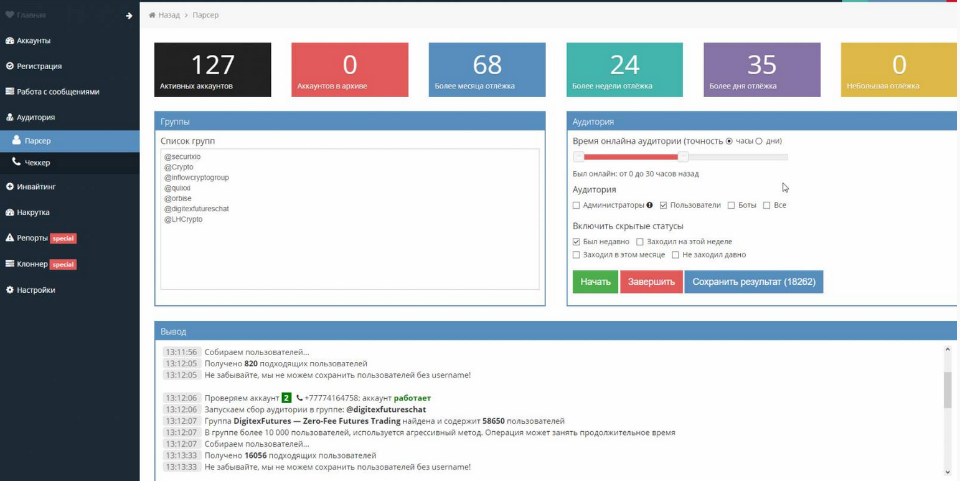Click the Работа с сообщениями icon
Image resolution: width=960 pixels, height=481 pixels.
pyautogui.click(x=9, y=91)
